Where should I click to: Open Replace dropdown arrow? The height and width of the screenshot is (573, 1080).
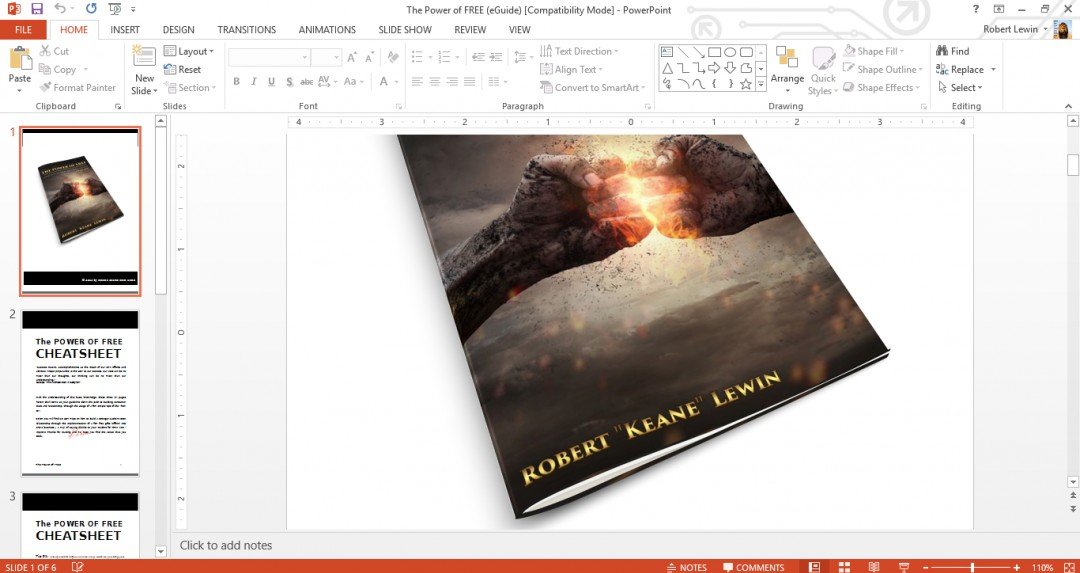[993, 70]
